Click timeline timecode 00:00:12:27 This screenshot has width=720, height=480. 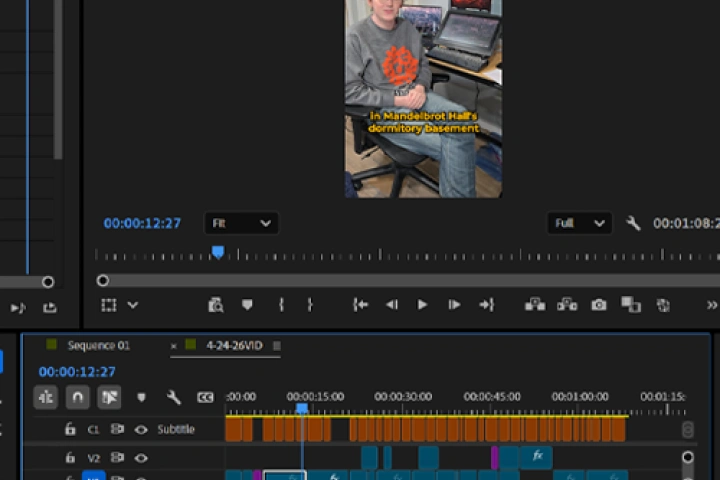pos(77,372)
